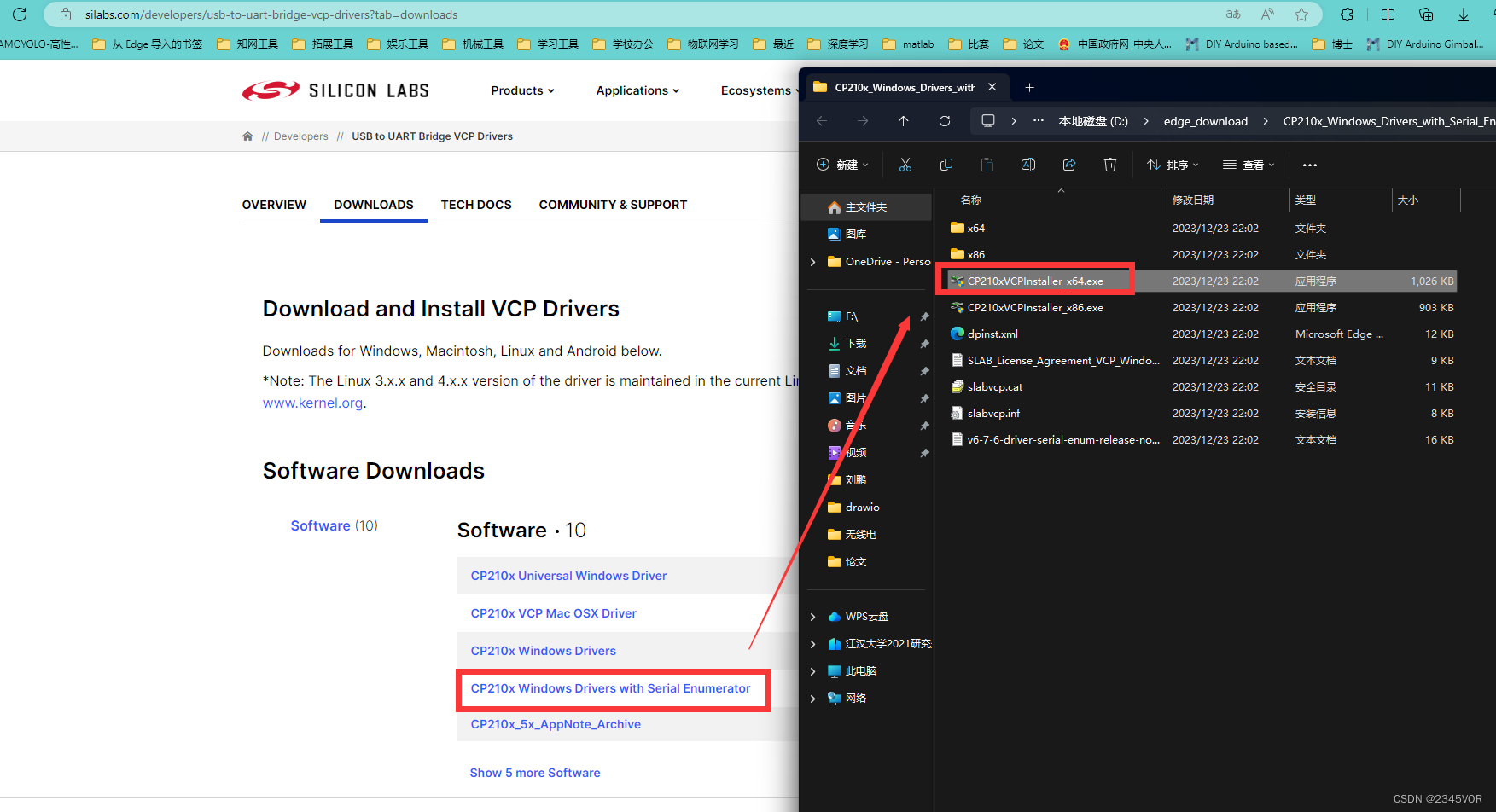Click Explorer back arrow
Screen dimensions: 1496x812
[x=822, y=121]
